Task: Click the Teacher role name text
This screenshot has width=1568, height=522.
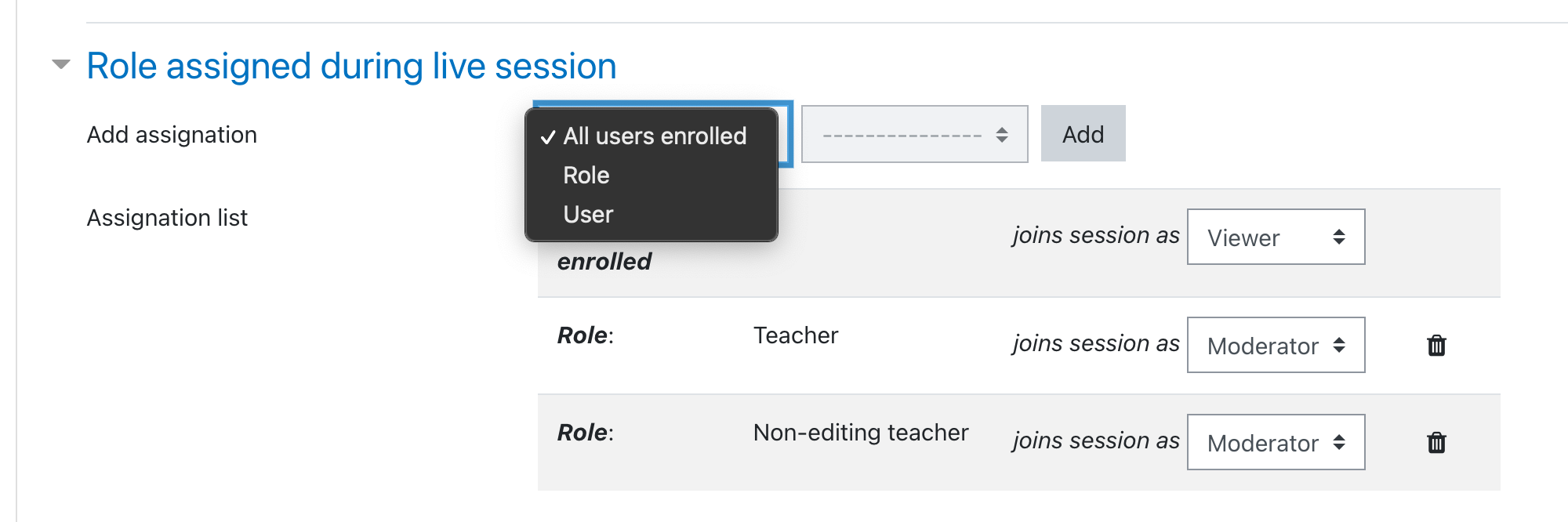Action: [x=796, y=335]
